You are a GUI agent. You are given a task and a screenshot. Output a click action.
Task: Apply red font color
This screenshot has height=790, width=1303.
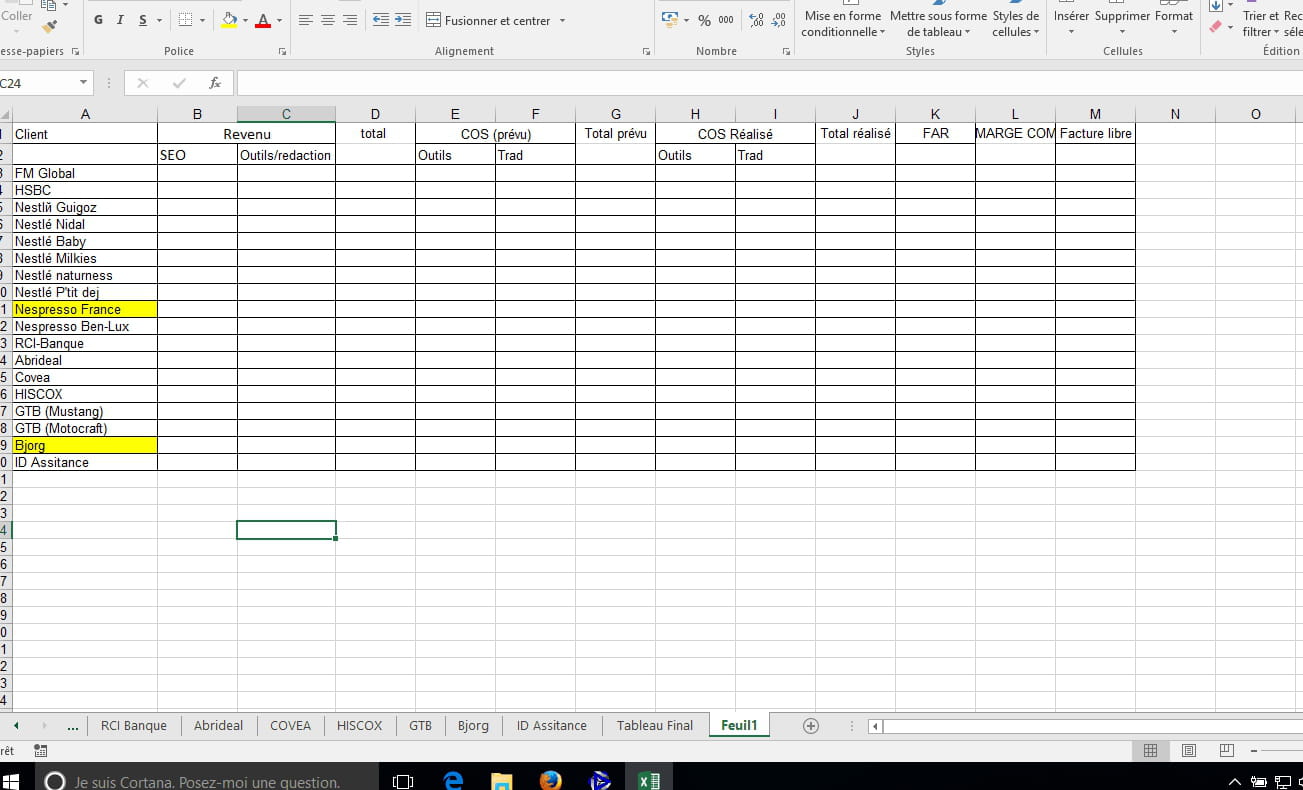263,20
